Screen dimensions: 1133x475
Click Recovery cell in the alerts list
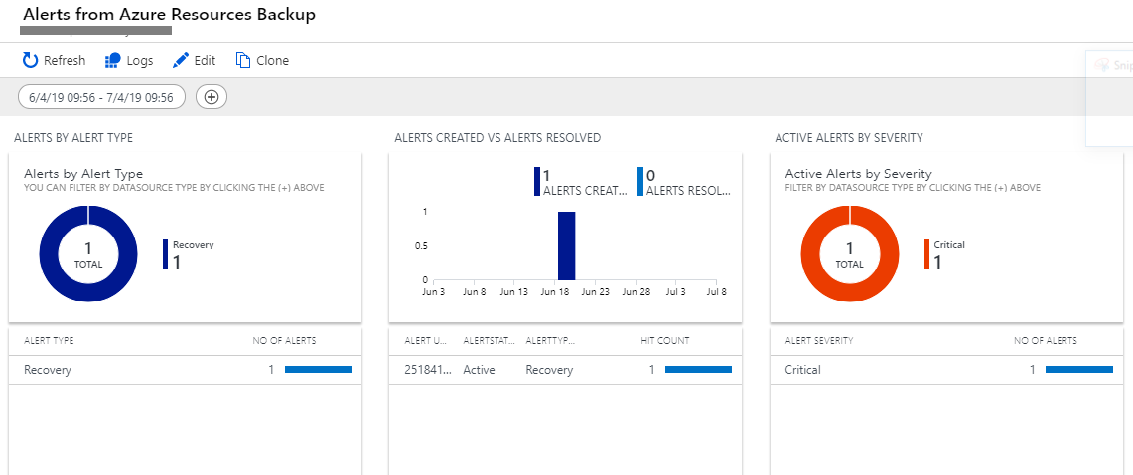pos(549,369)
